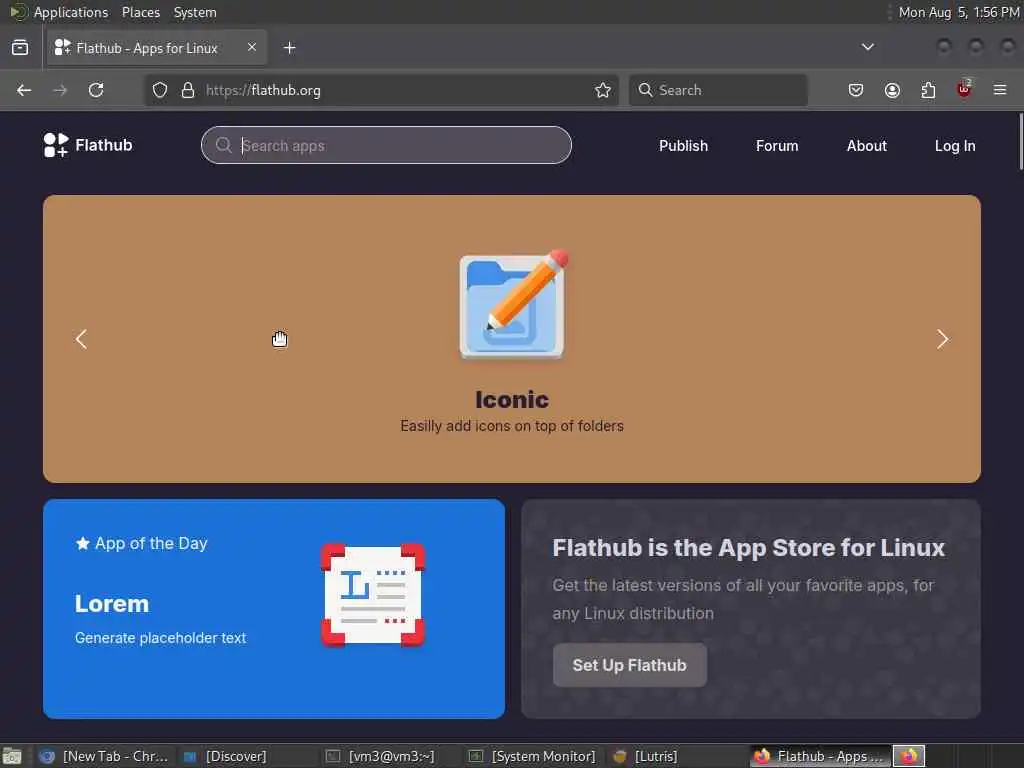Viewport: 1024px width, 768px height.
Task: Bookmark this page with the star
Action: 603,90
